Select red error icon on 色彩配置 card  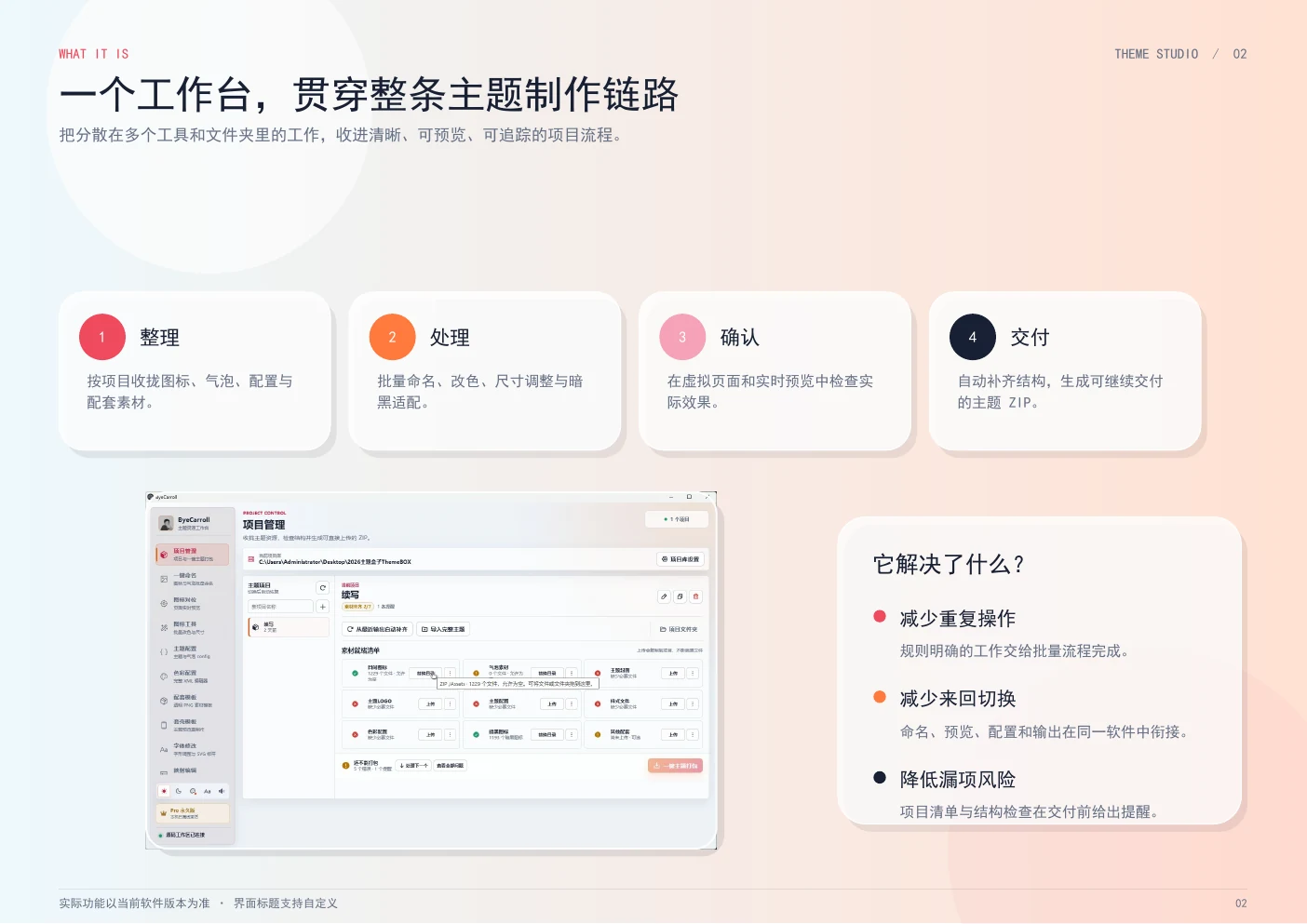pyautogui.click(x=355, y=735)
